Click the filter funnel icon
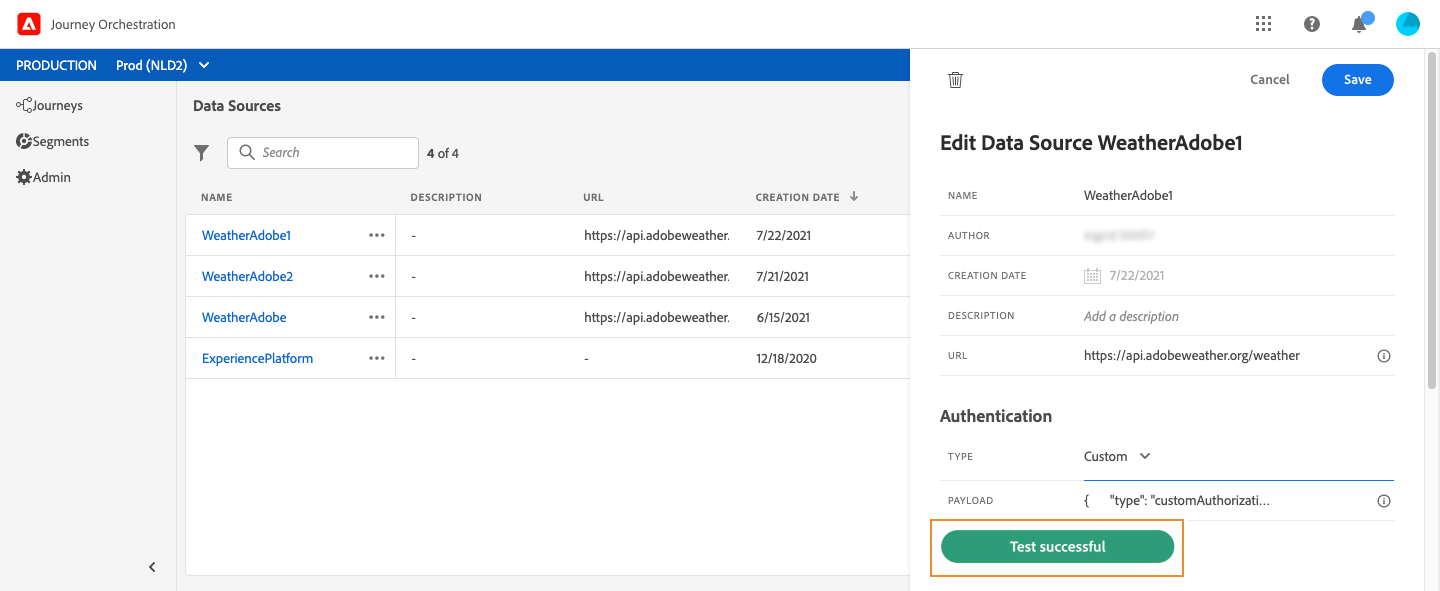The width and height of the screenshot is (1440, 591). point(202,153)
